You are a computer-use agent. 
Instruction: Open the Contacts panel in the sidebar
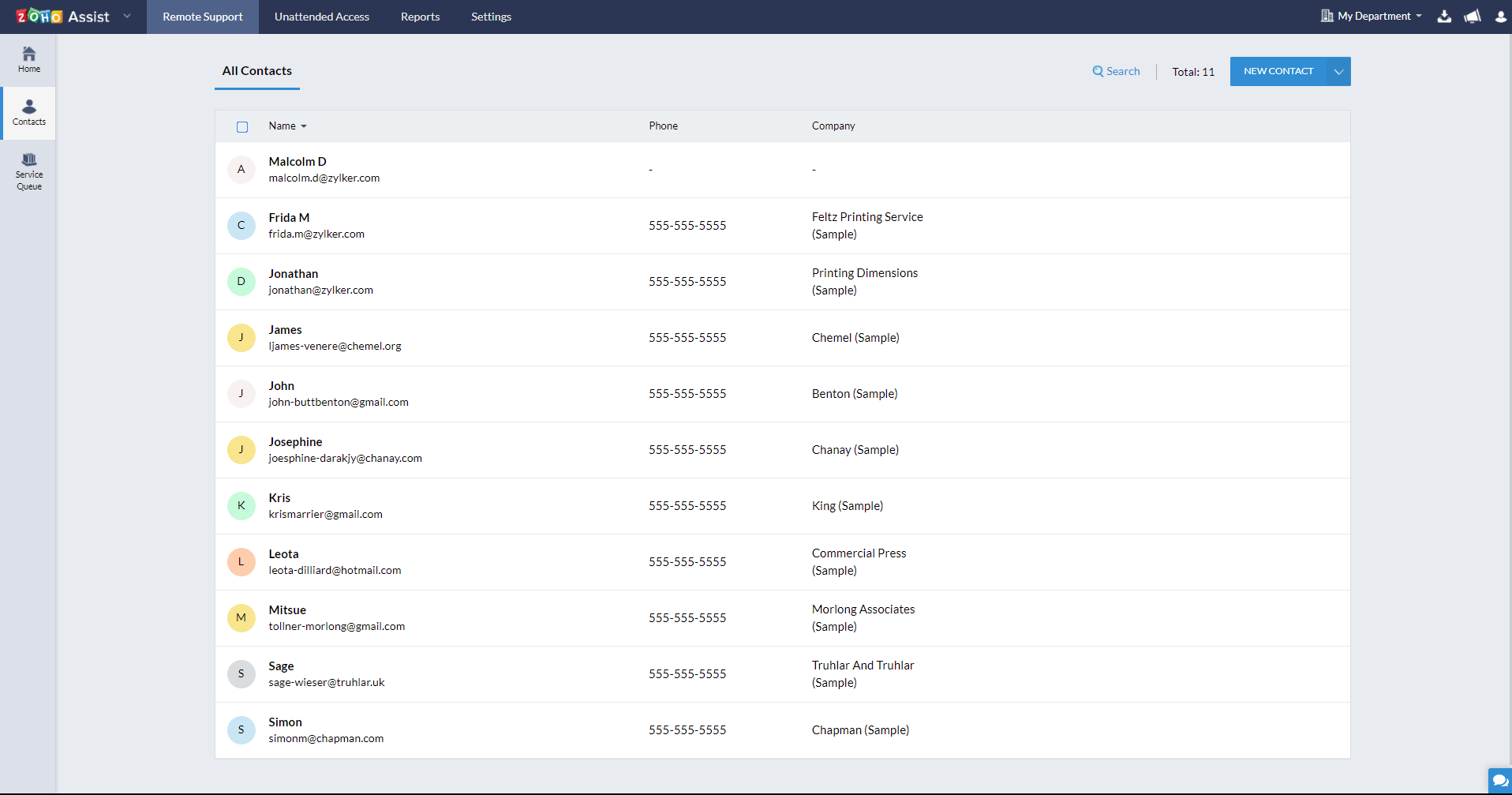(28, 112)
